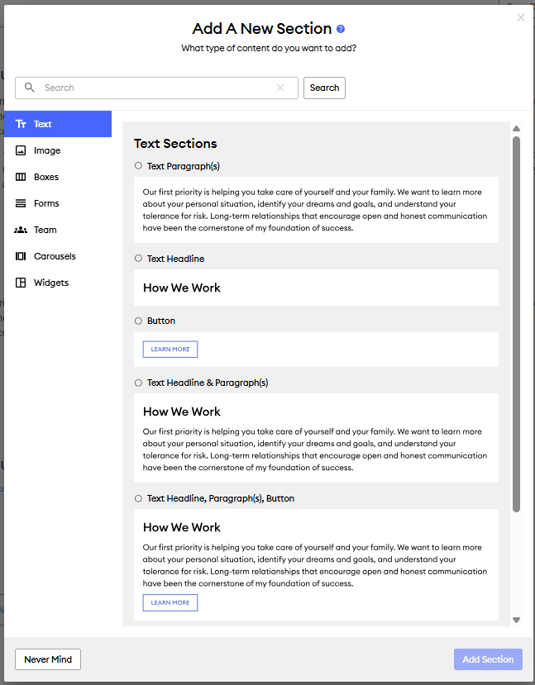Click the Team people icon
The height and width of the screenshot is (685, 535).
pos(21,230)
